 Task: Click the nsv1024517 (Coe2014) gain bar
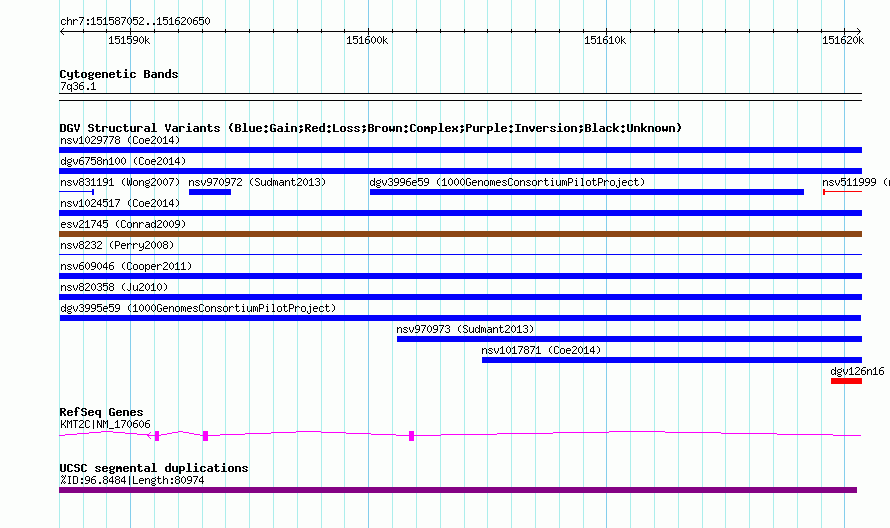[460, 213]
